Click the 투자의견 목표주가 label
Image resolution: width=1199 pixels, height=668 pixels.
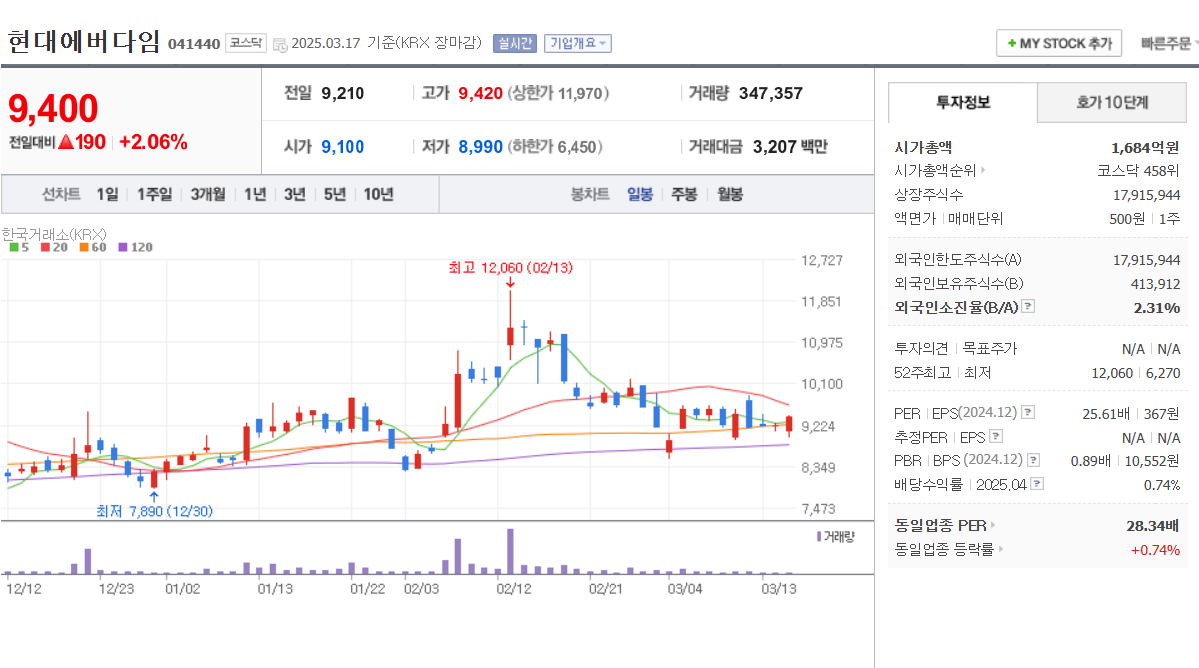click(955, 349)
